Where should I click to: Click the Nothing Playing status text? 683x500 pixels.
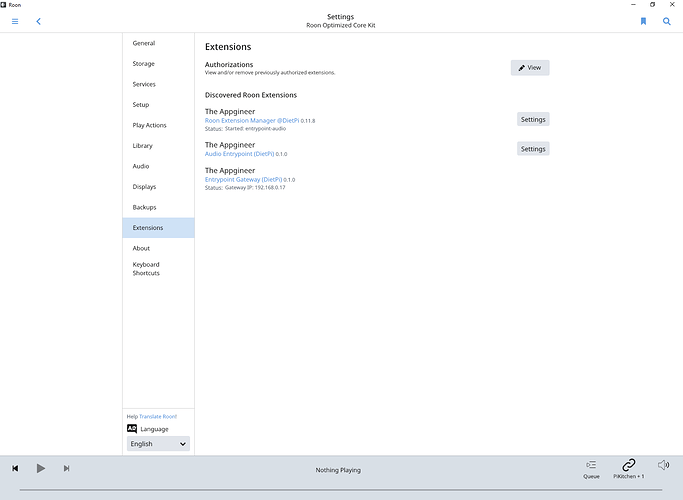click(338, 470)
